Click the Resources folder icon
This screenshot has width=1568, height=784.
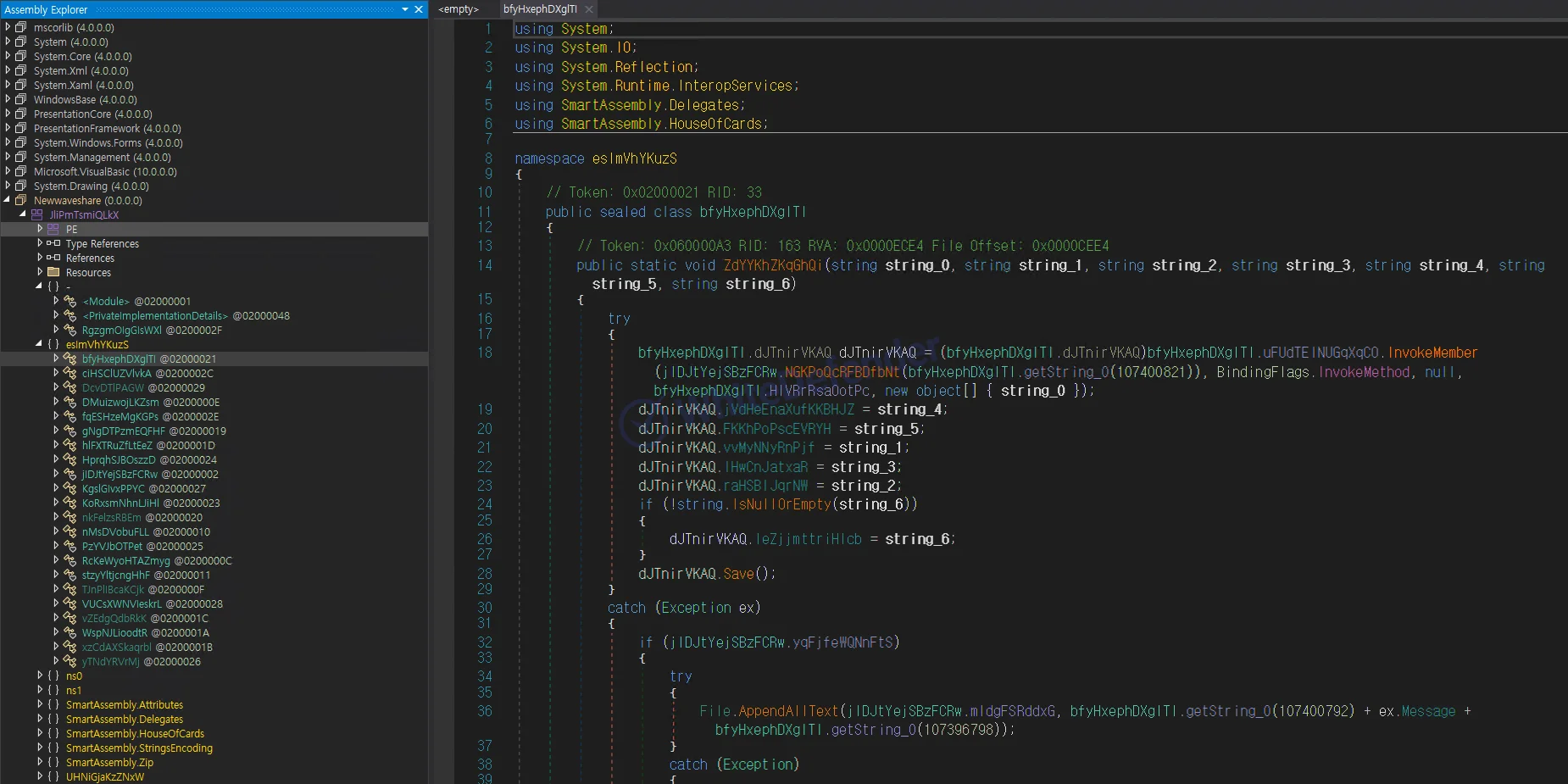pos(53,272)
